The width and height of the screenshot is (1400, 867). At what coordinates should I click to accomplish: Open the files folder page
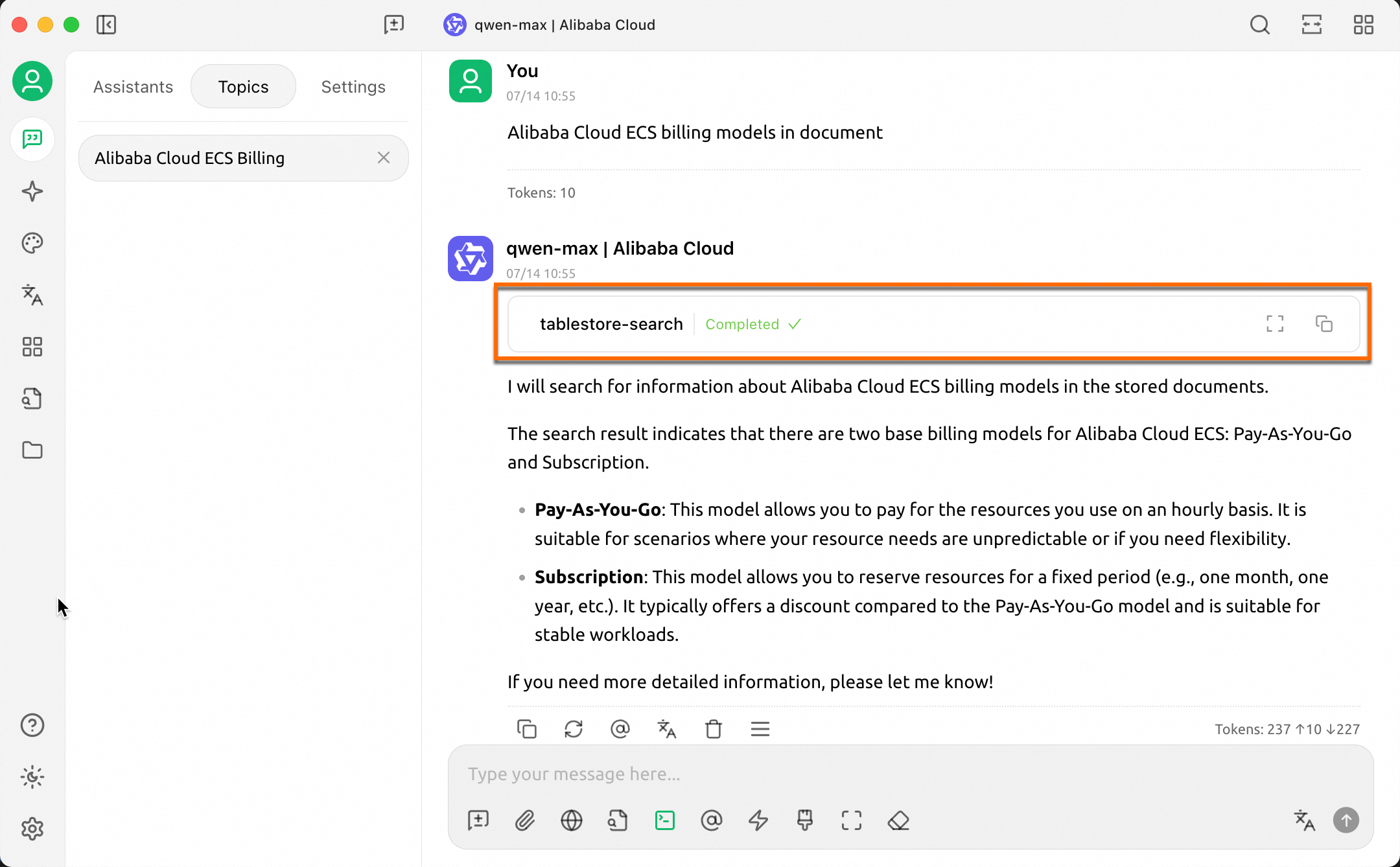click(x=32, y=450)
